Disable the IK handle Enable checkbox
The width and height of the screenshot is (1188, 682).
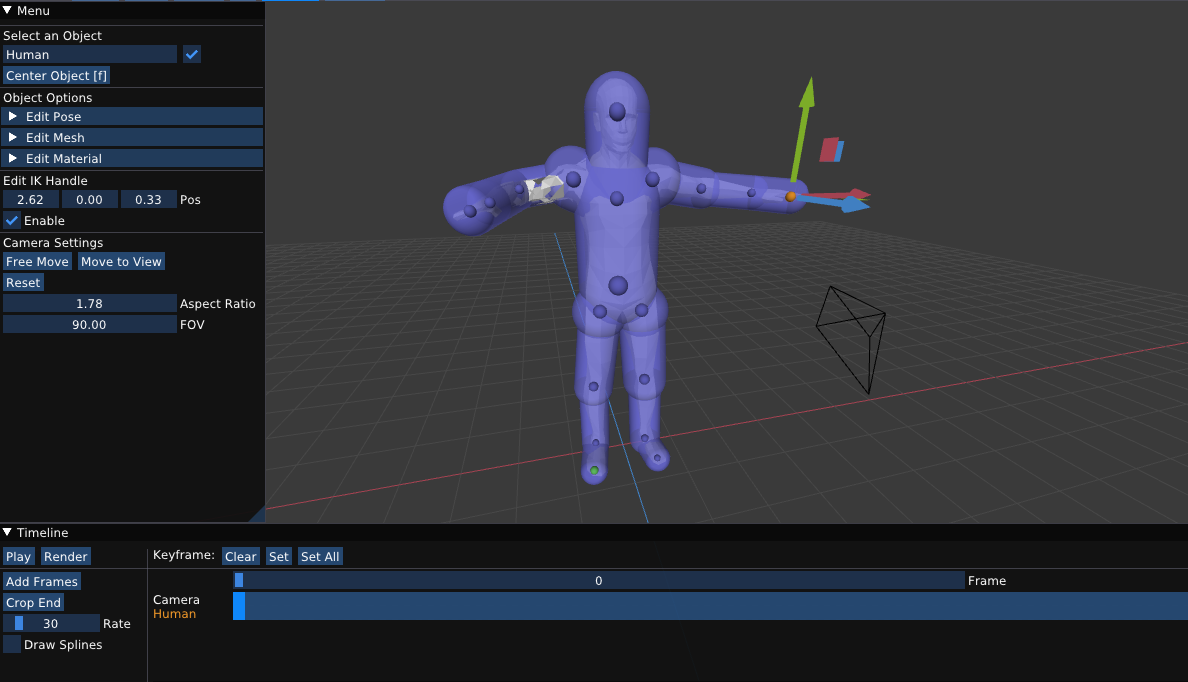click(x=12, y=221)
